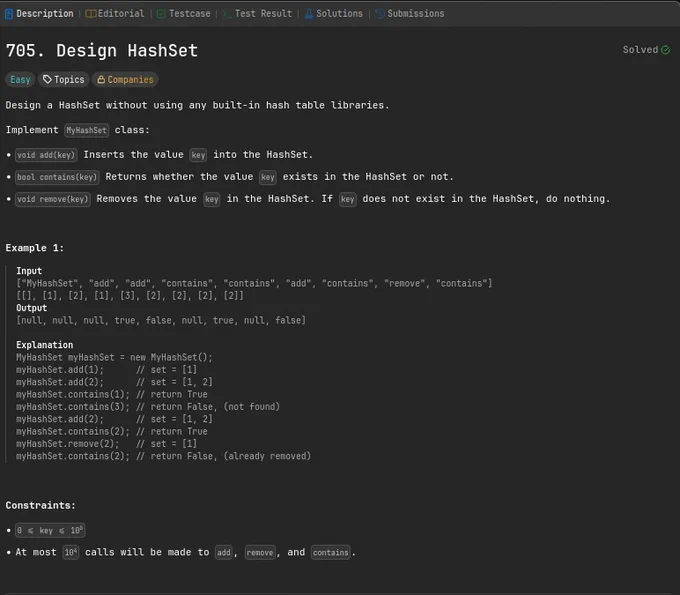This screenshot has width=680, height=595.
Task: Click the bool contains(key) code chip
Action: tap(57, 177)
